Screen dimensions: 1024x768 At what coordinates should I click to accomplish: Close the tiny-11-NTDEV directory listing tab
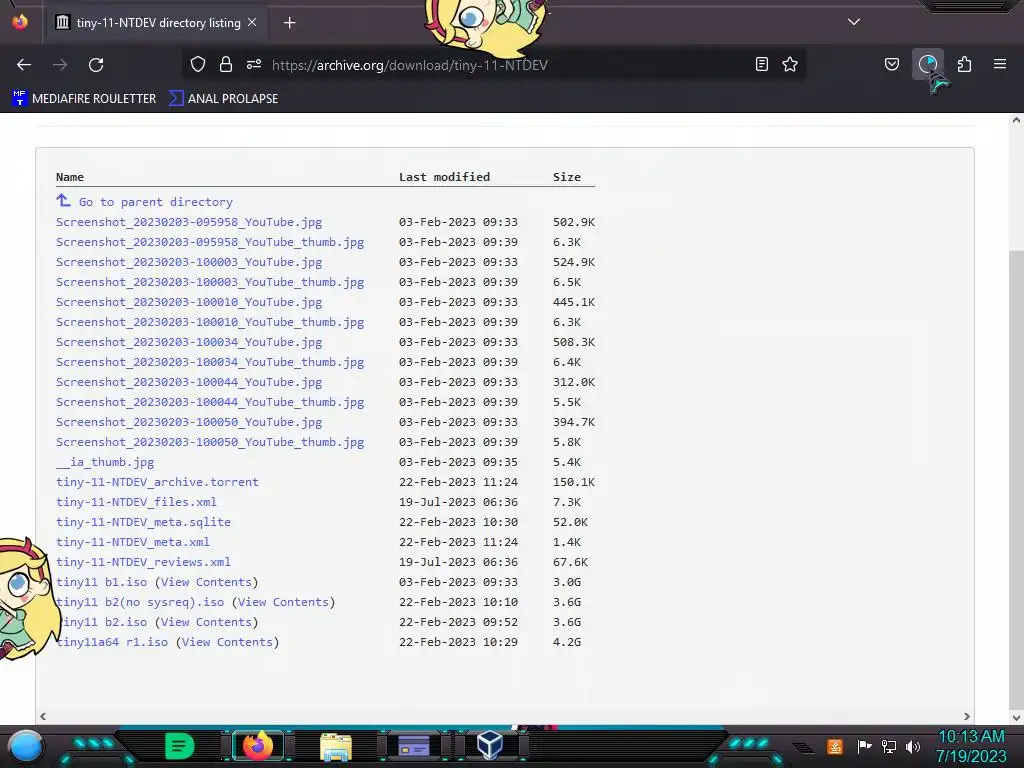252,22
